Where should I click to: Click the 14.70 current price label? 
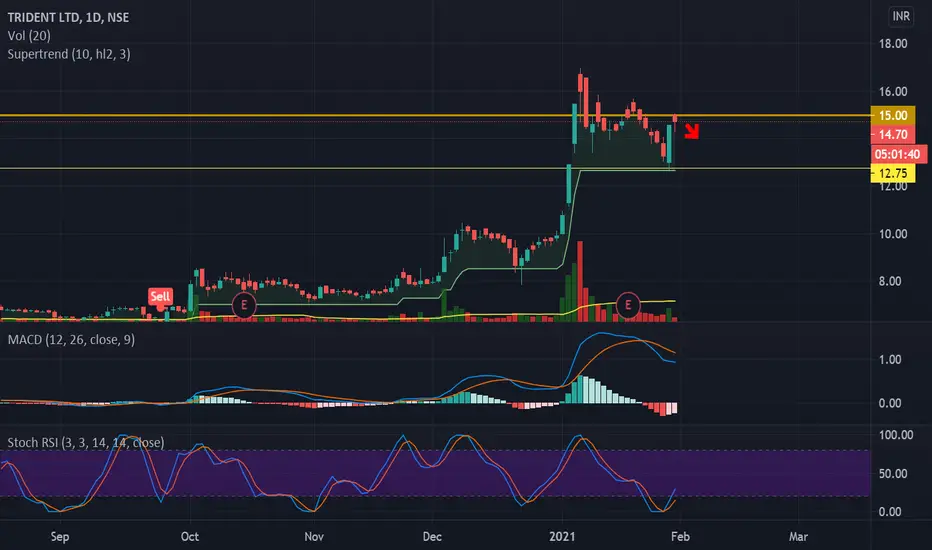(x=893, y=134)
